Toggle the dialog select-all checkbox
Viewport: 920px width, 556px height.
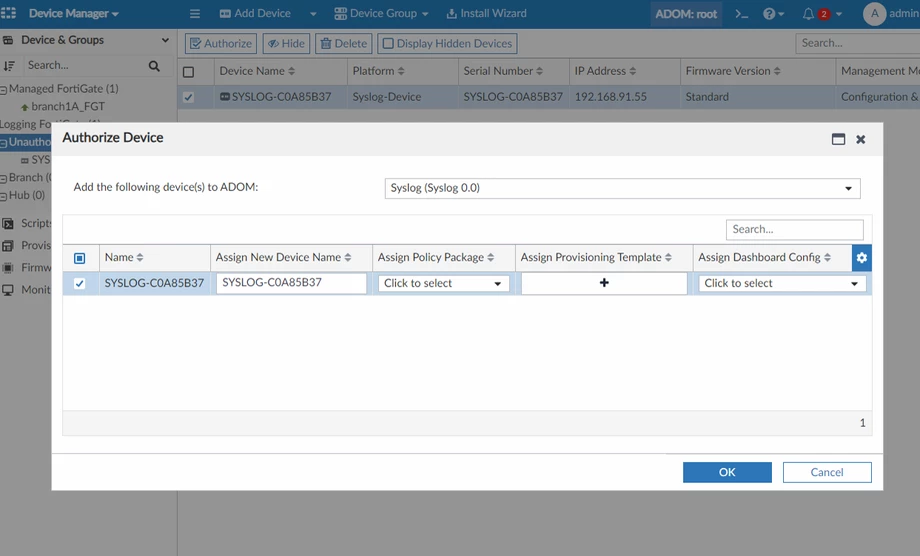coord(80,258)
